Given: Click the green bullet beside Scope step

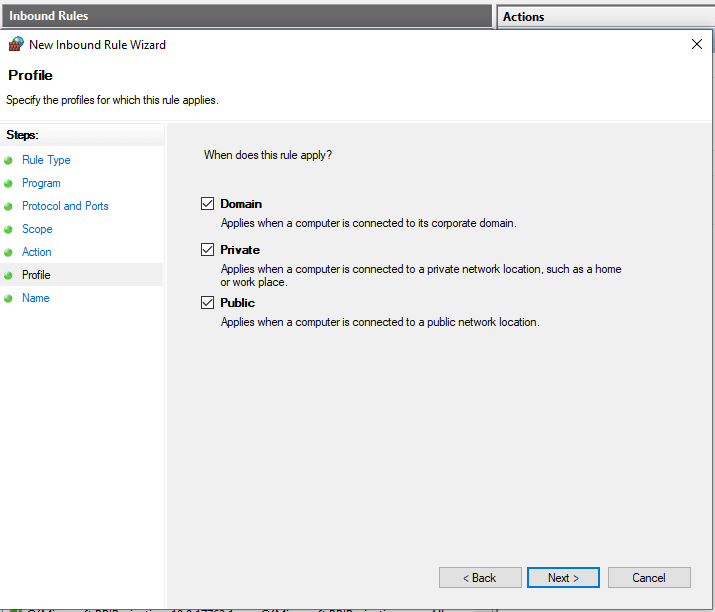Looking at the screenshot, I should [8, 229].
